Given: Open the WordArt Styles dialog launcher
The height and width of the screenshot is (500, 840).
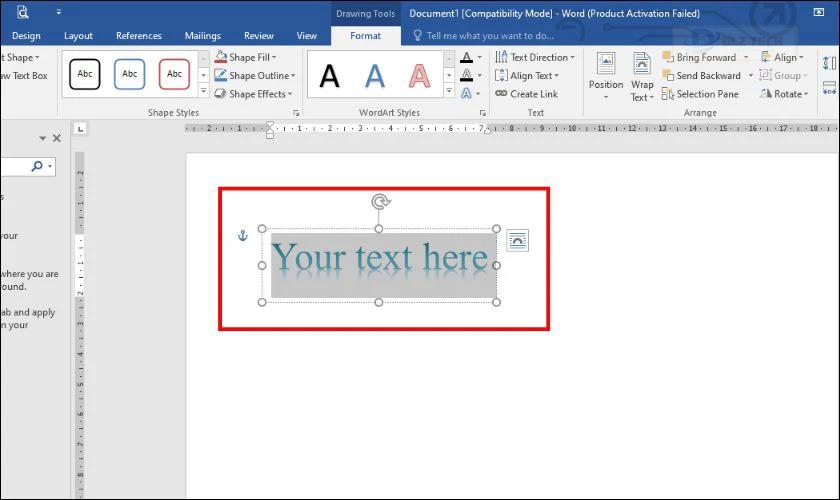Looking at the screenshot, I should pos(483,113).
